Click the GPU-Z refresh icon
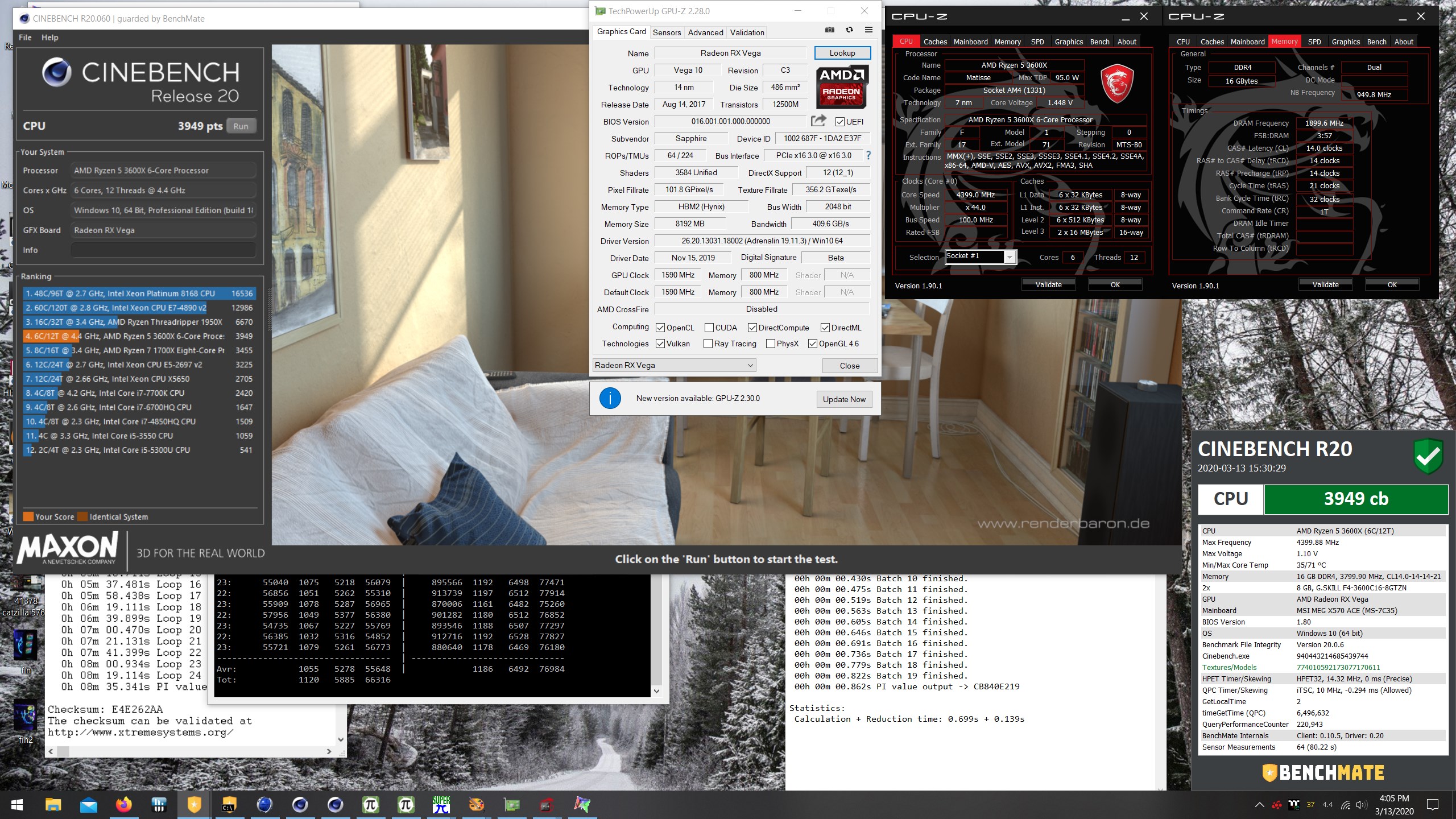This screenshot has width=1456, height=819. click(849, 30)
